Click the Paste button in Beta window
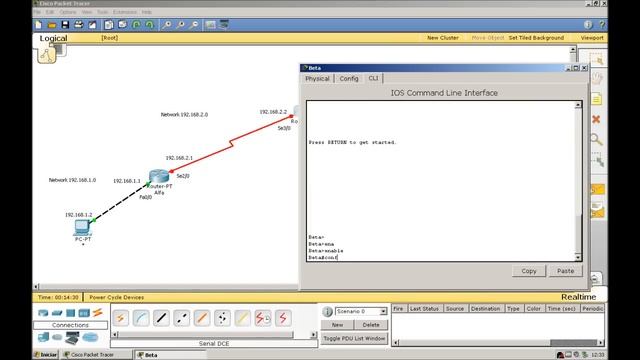Screen dimensions: 640x360 565,271
